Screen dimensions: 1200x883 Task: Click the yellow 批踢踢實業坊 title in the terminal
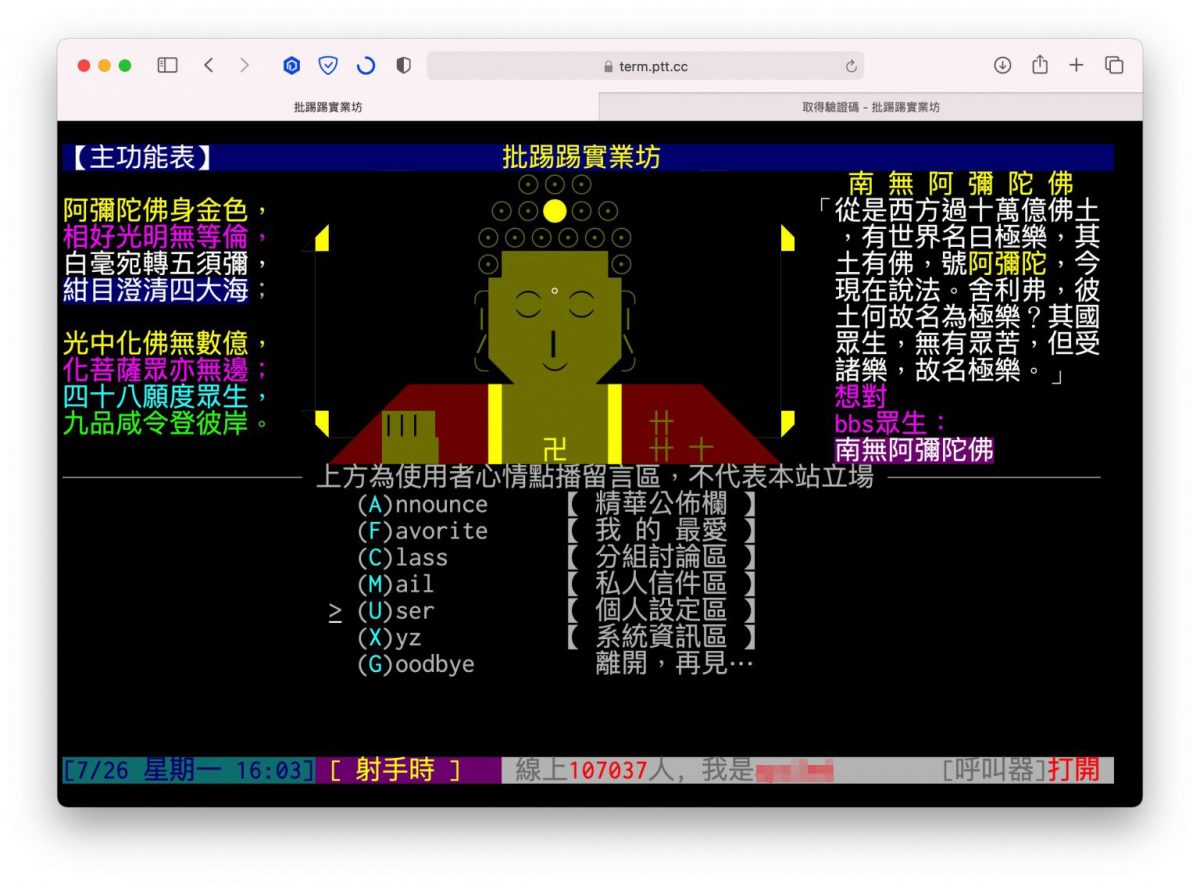581,157
